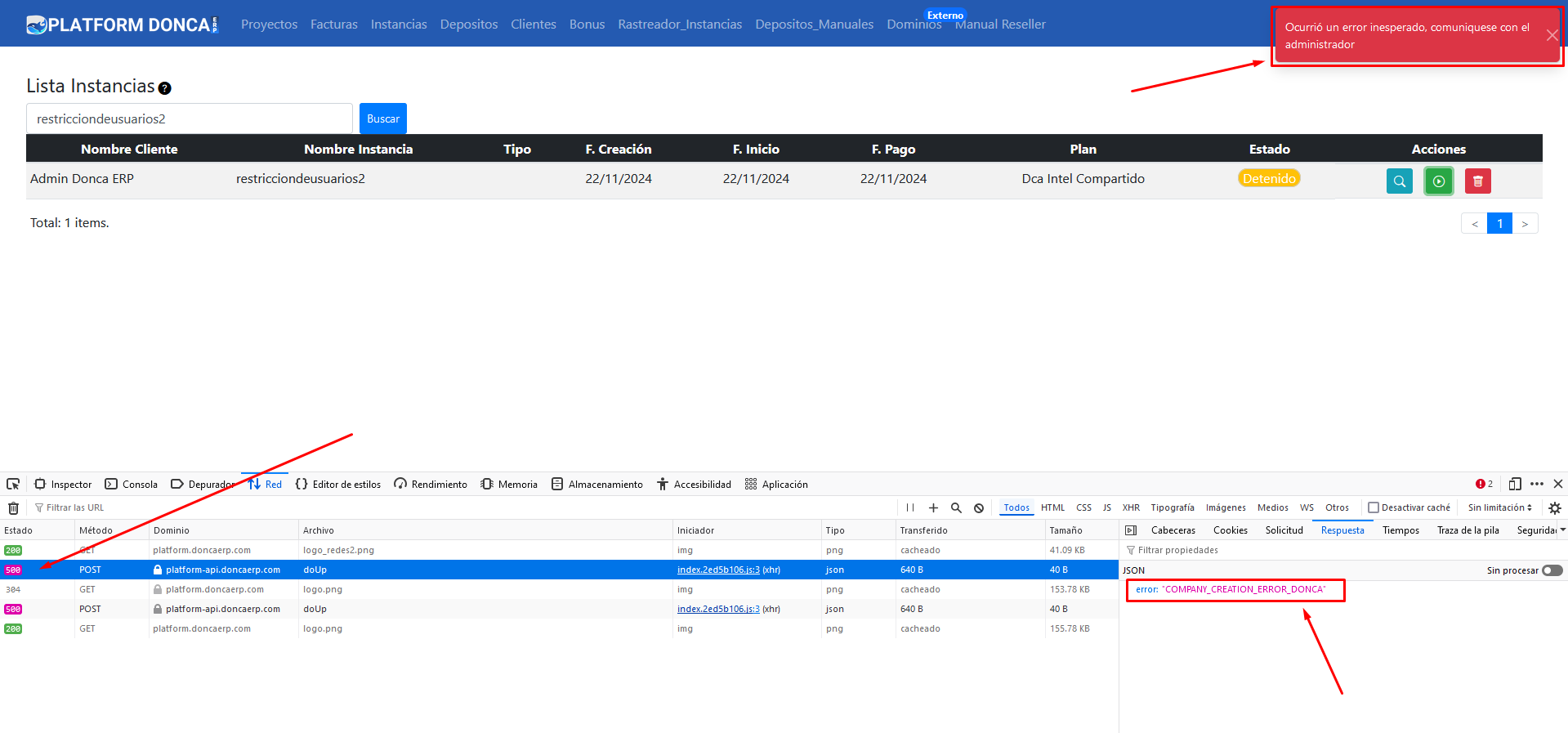Viewport: 1568px width, 733px height.
Task: Open request blocking icon in network toolbar
Action: [x=979, y=507]
